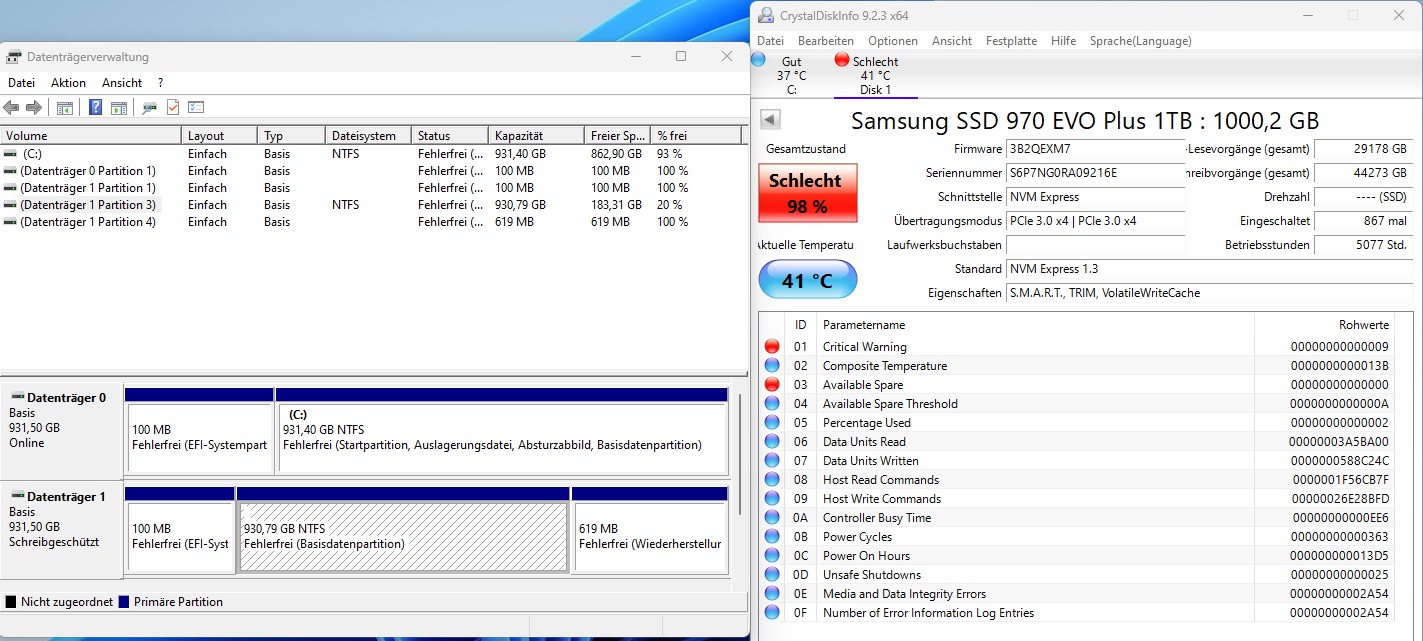Open the Aktion menu

click(69, 83)
